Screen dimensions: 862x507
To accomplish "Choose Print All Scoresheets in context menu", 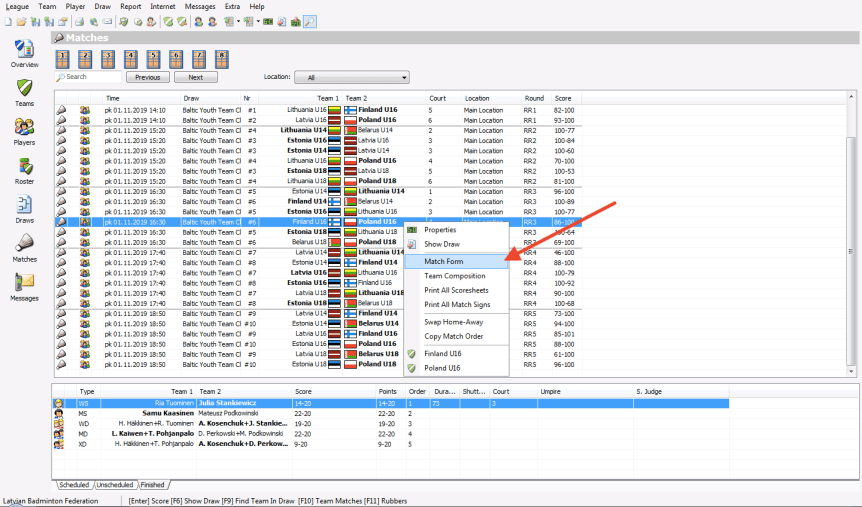I will pos(456,290).
